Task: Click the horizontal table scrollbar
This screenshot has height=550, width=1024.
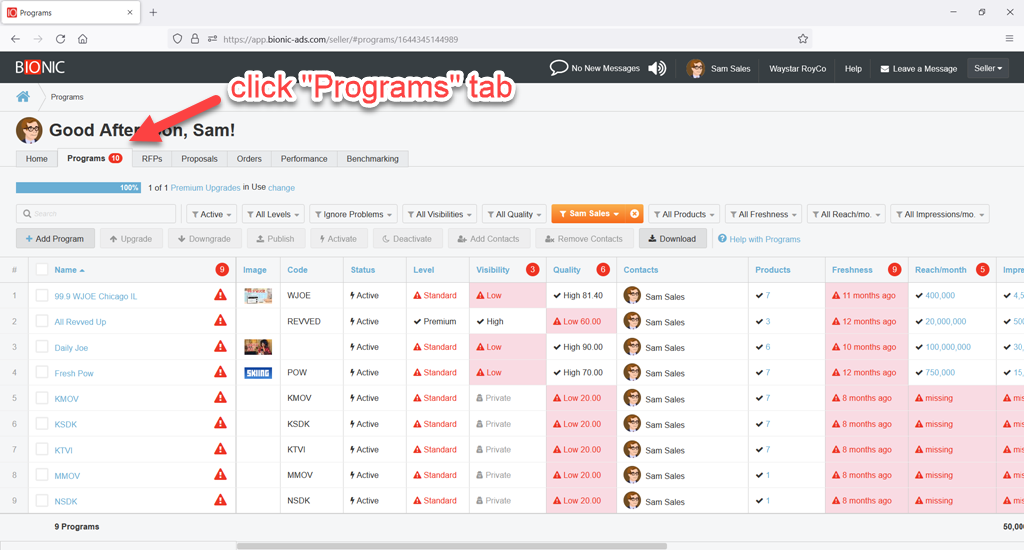Action: [451, 545]
